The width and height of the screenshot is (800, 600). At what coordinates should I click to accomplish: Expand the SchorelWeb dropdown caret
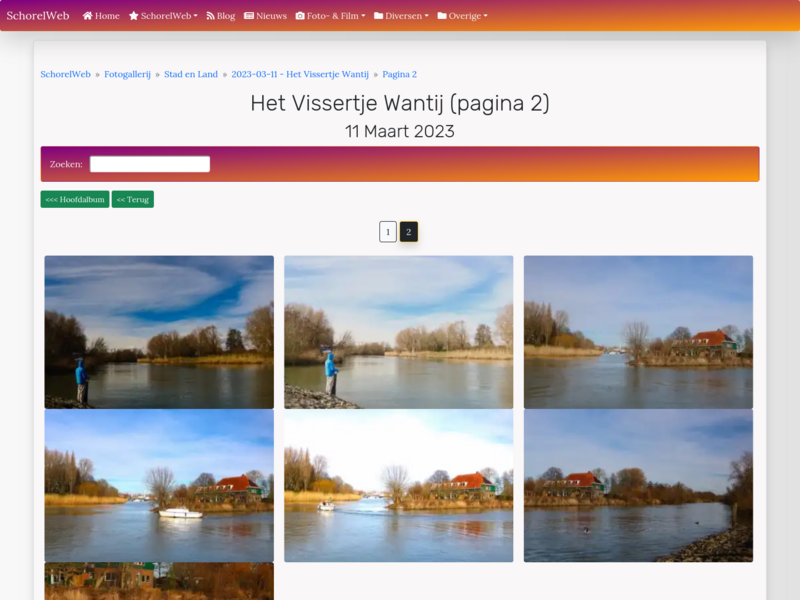tap(195, 16)
